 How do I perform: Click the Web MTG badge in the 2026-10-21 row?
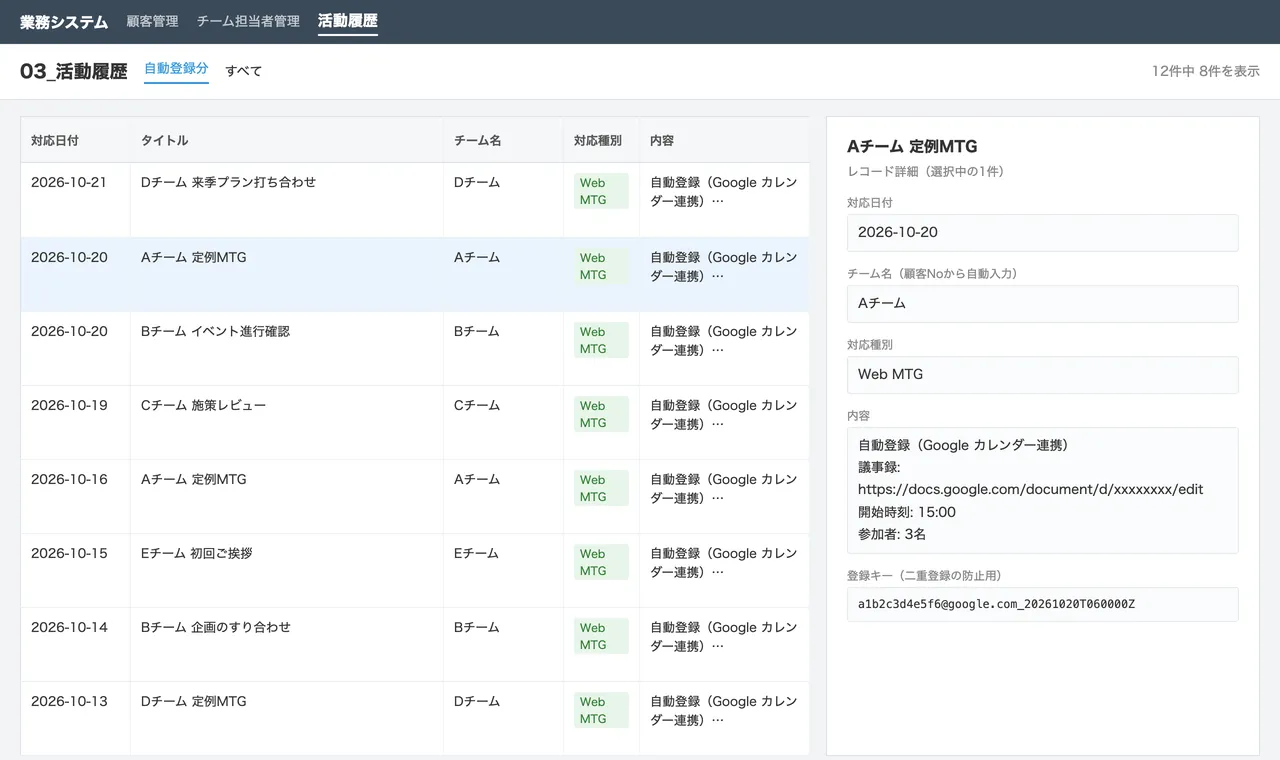(601, 191)
